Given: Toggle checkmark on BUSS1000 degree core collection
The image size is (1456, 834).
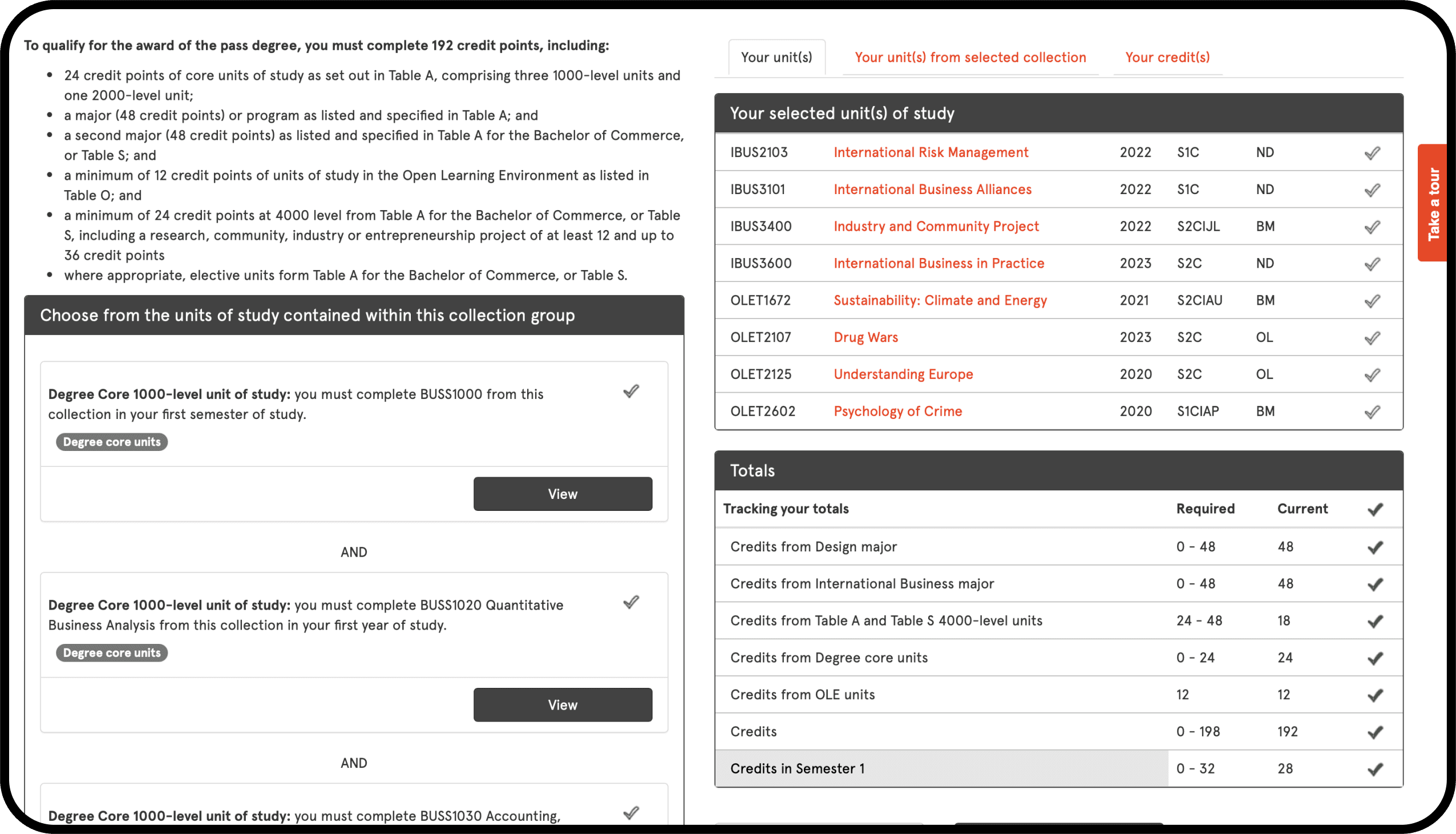Looking at the screenshot, I should [630, 392].
